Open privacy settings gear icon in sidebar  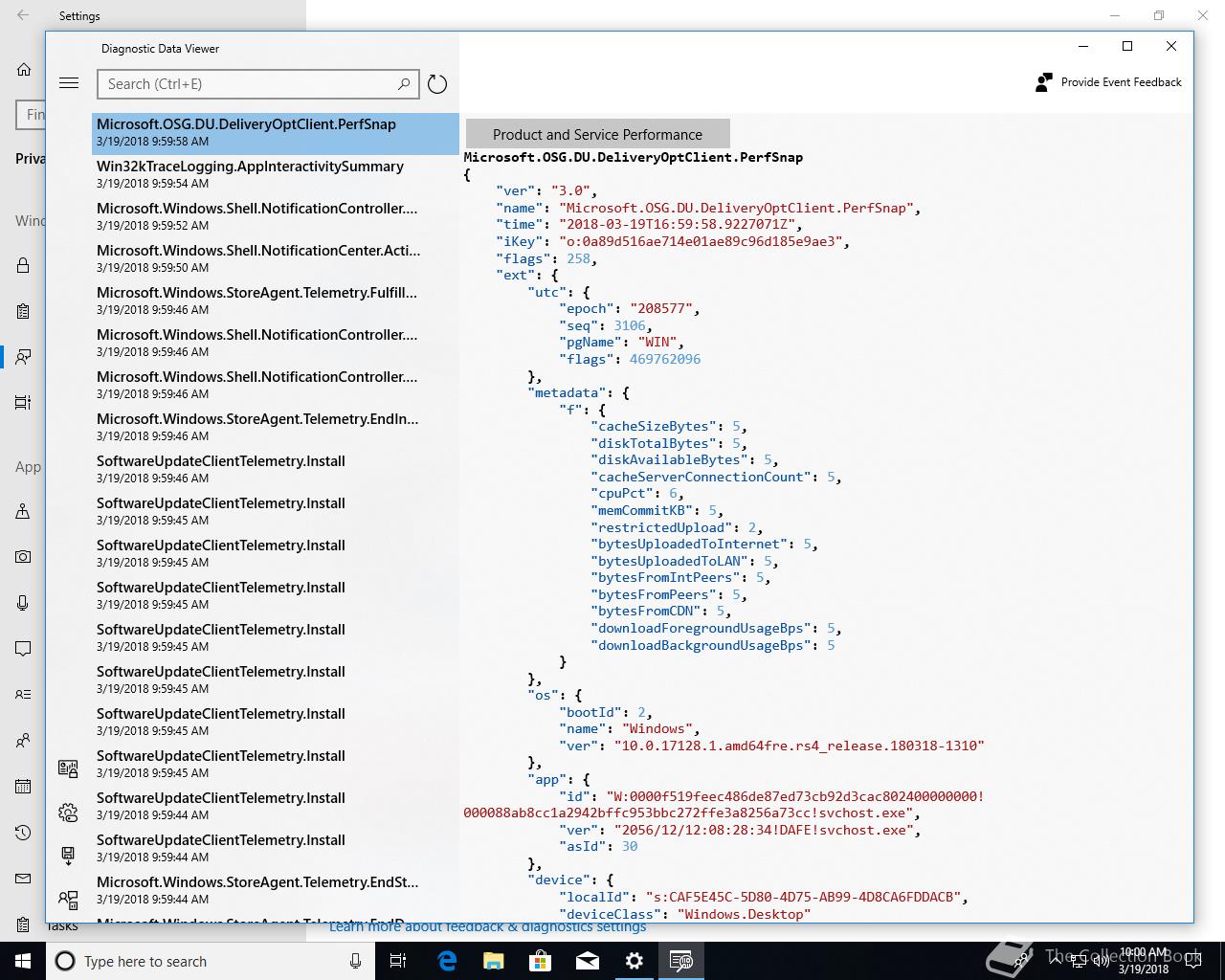pyautogui.click(x=68, y=813)
